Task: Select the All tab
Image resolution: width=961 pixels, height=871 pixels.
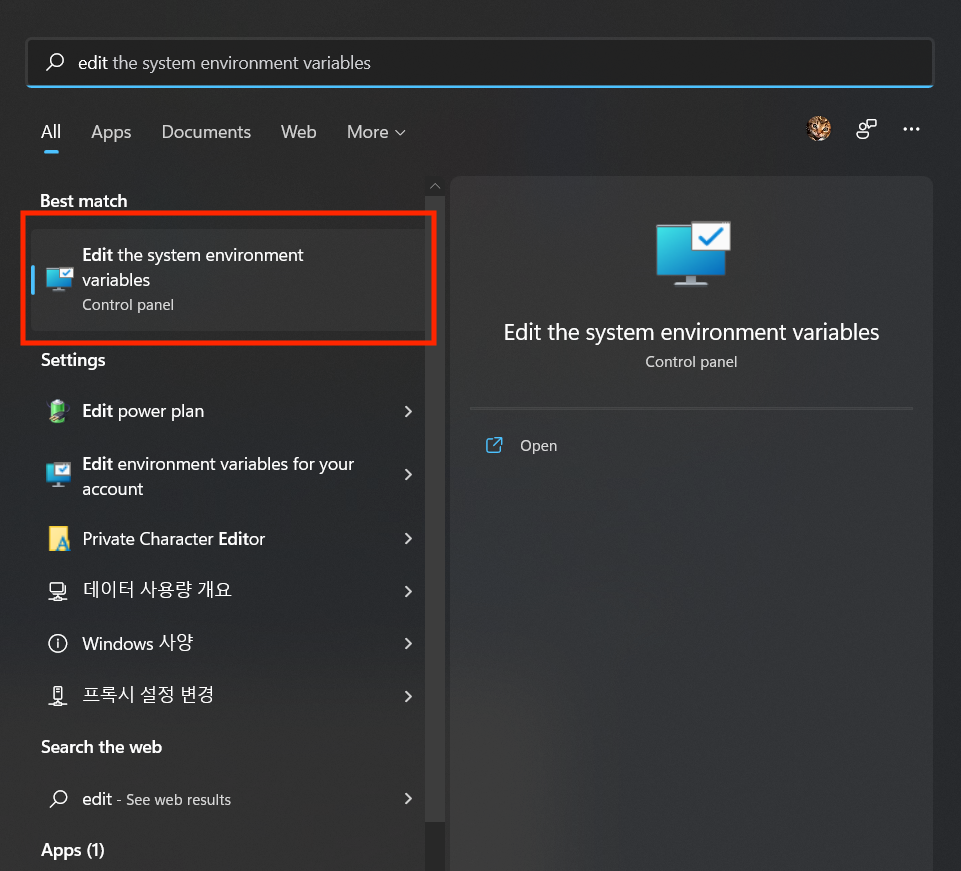Action: [x=51, y=132]
